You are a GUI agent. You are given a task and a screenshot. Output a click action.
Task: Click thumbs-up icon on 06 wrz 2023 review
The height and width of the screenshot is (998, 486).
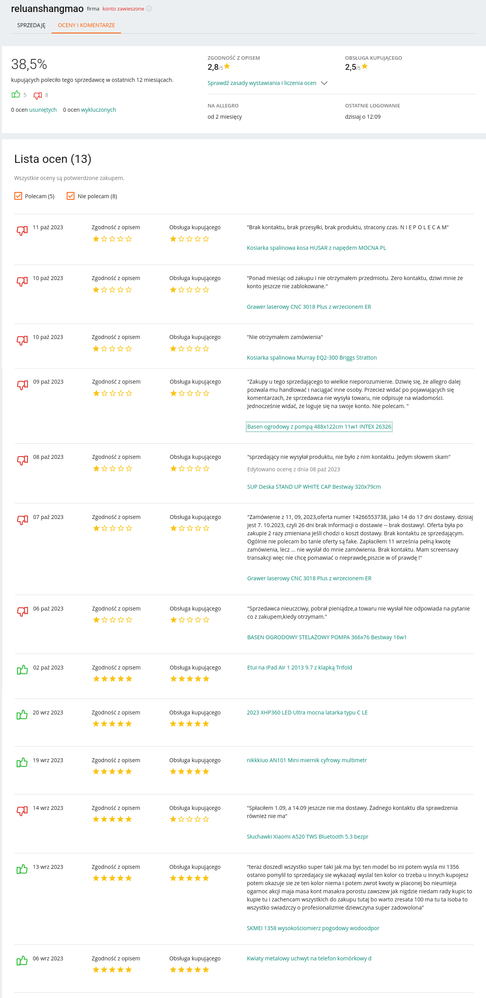coord(22,960)
